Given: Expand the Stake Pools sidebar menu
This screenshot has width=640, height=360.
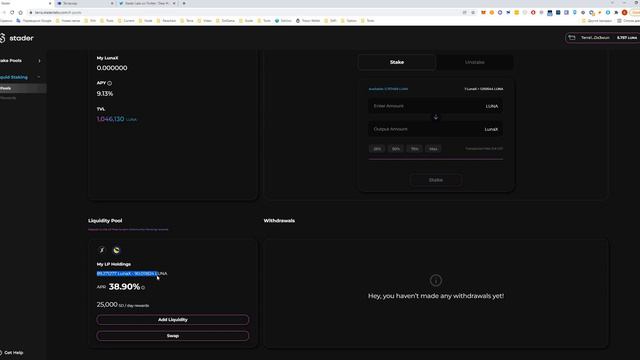Looking at the screenshot, I should [x=21, y=61].
